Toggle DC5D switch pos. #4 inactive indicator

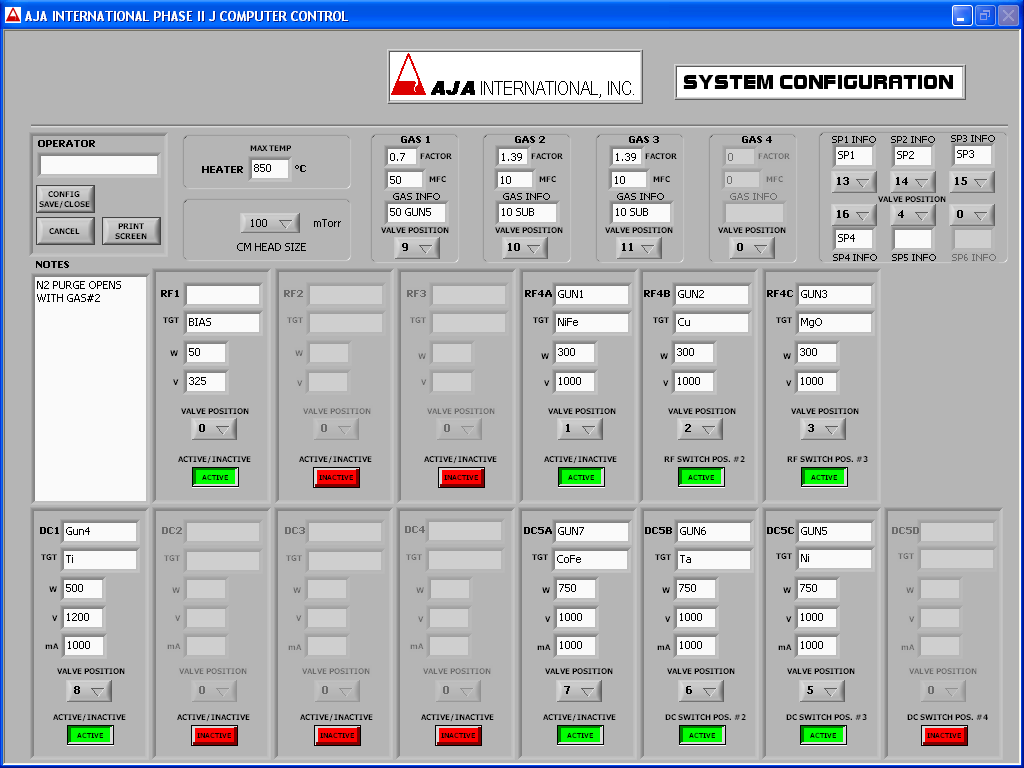pos(945,735)
